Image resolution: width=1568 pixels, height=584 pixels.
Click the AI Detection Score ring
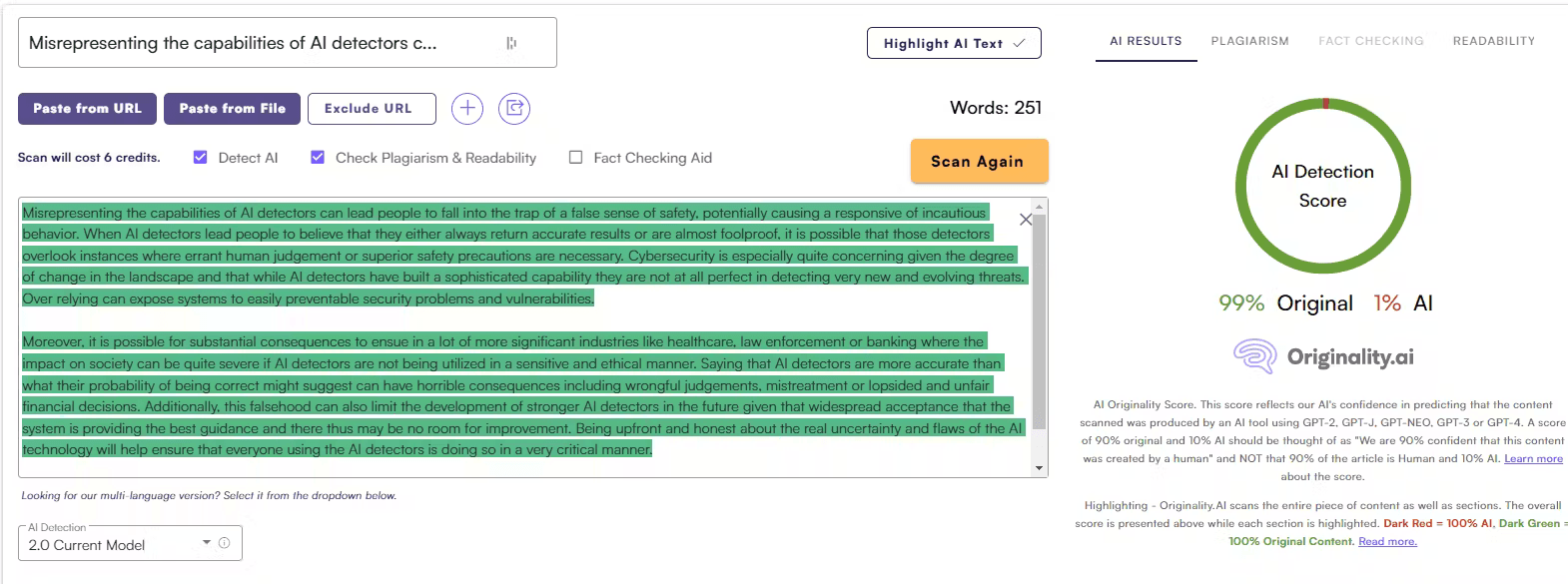(x=1322, y=186)
